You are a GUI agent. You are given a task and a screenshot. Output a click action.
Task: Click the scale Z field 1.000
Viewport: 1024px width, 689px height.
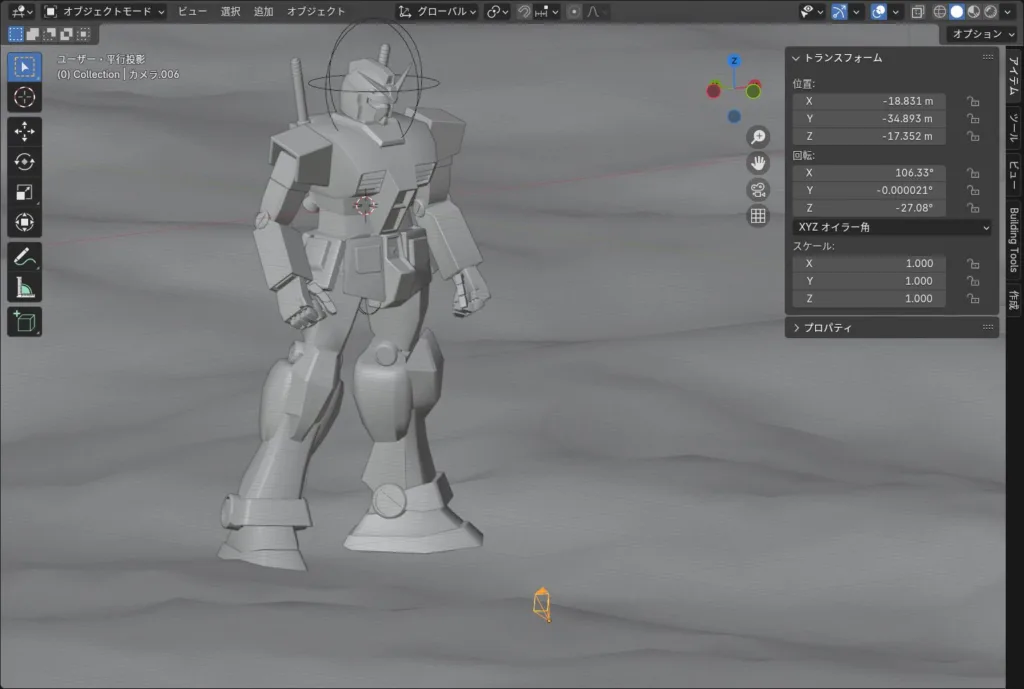click(x=869, y=298)
